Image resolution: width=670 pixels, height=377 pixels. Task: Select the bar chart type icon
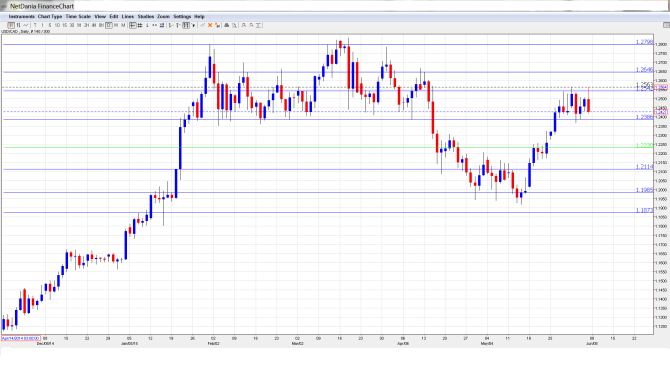[x=18, y=26]
